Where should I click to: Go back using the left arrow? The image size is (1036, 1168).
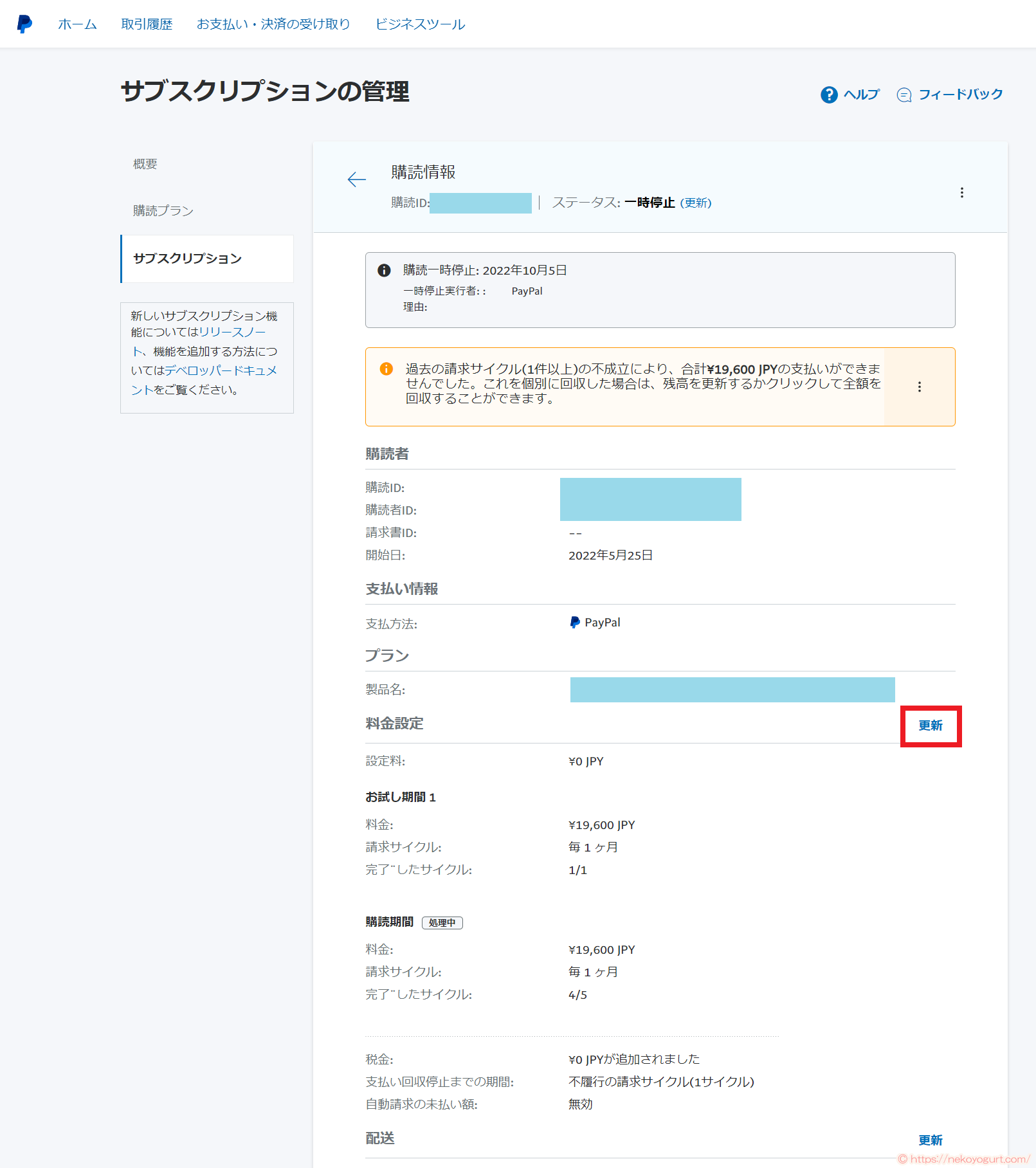[x=356, y=180]
